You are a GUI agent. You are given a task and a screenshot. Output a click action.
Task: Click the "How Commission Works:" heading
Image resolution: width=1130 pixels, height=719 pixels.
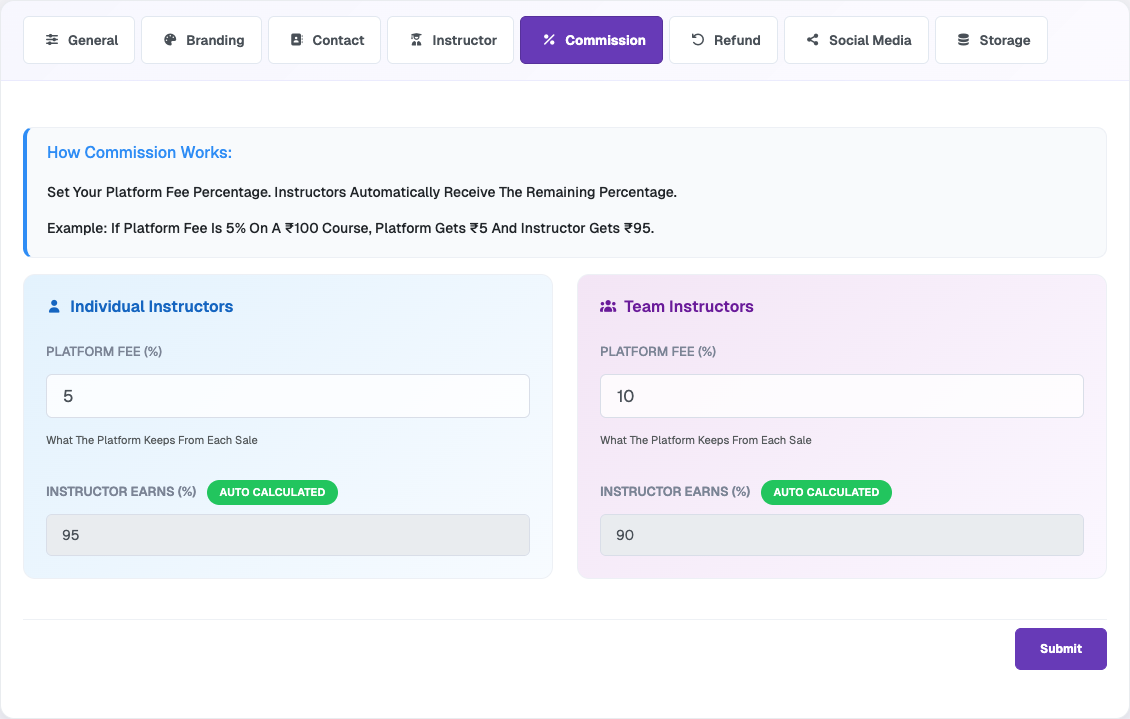pos(140,153)
